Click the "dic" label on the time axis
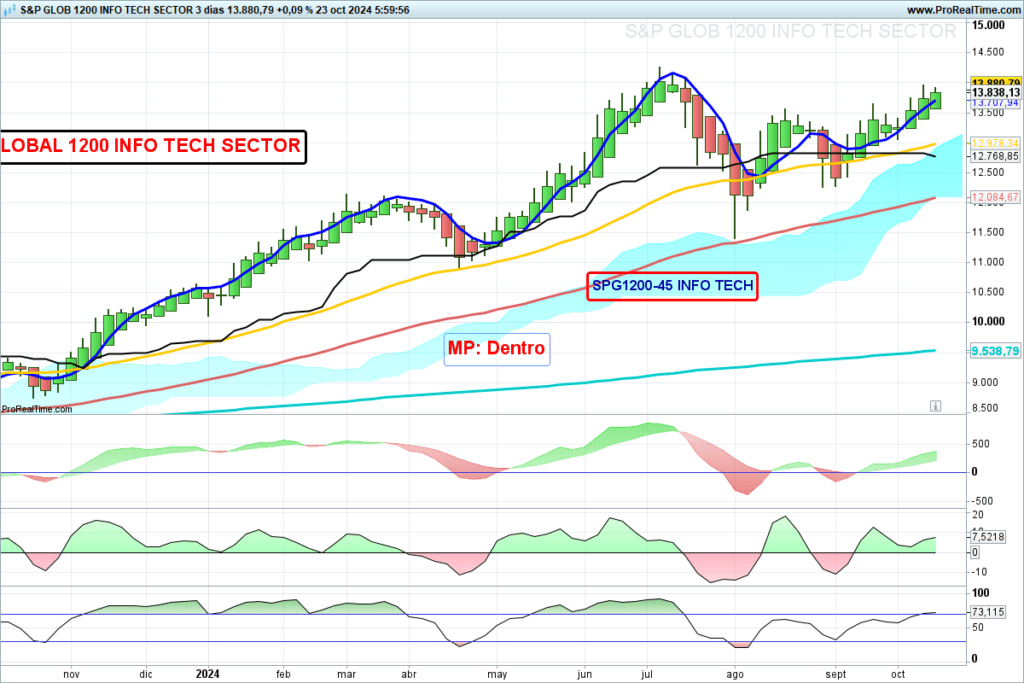 [x=146, y=674]
